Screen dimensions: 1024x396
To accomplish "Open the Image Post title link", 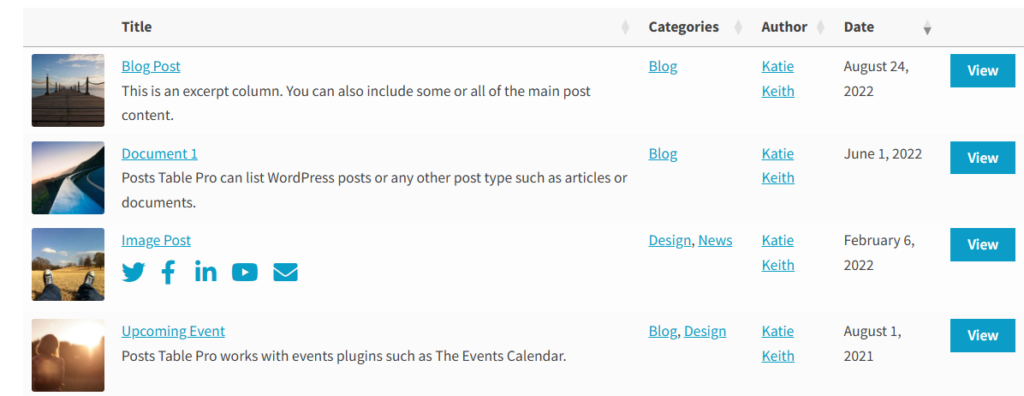I will click(156, 240).
